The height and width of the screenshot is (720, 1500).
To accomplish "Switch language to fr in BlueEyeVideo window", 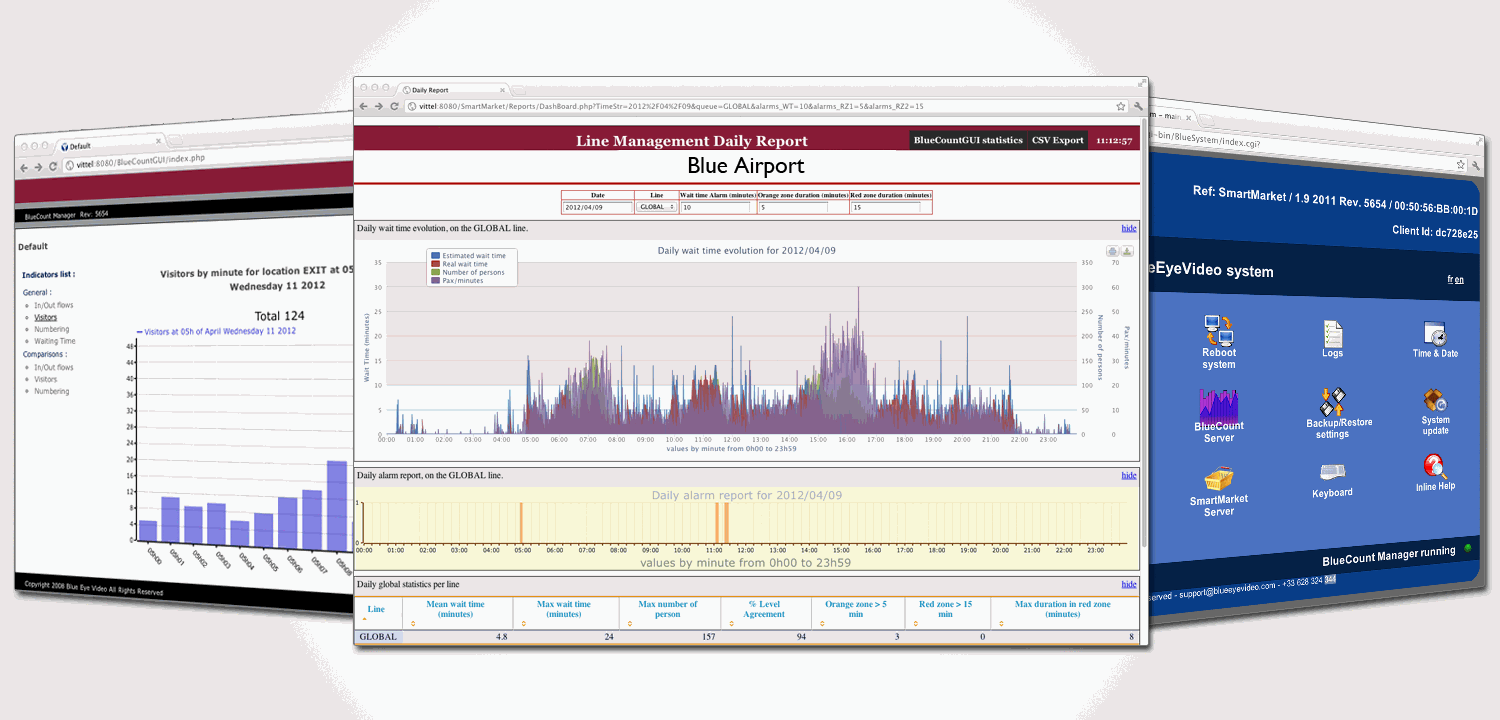I will click(1450, 279).
